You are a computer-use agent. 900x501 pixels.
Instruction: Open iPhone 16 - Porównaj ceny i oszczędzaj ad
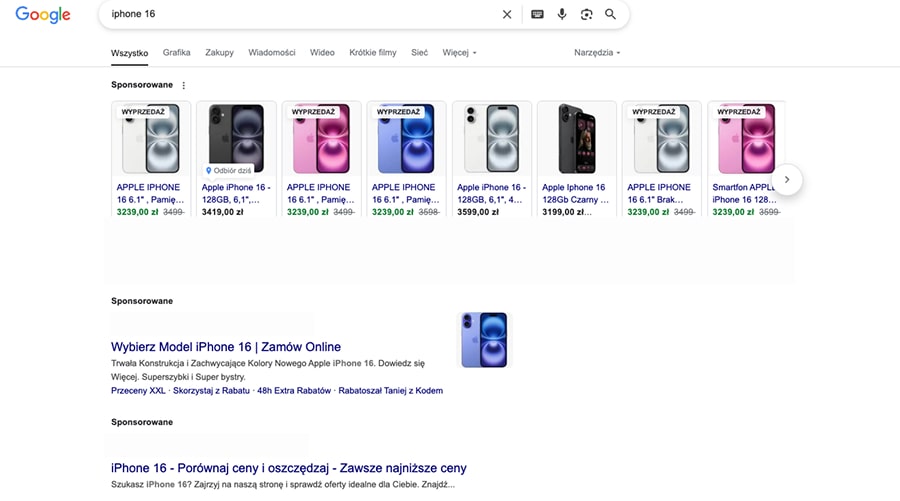click(289, 468)
